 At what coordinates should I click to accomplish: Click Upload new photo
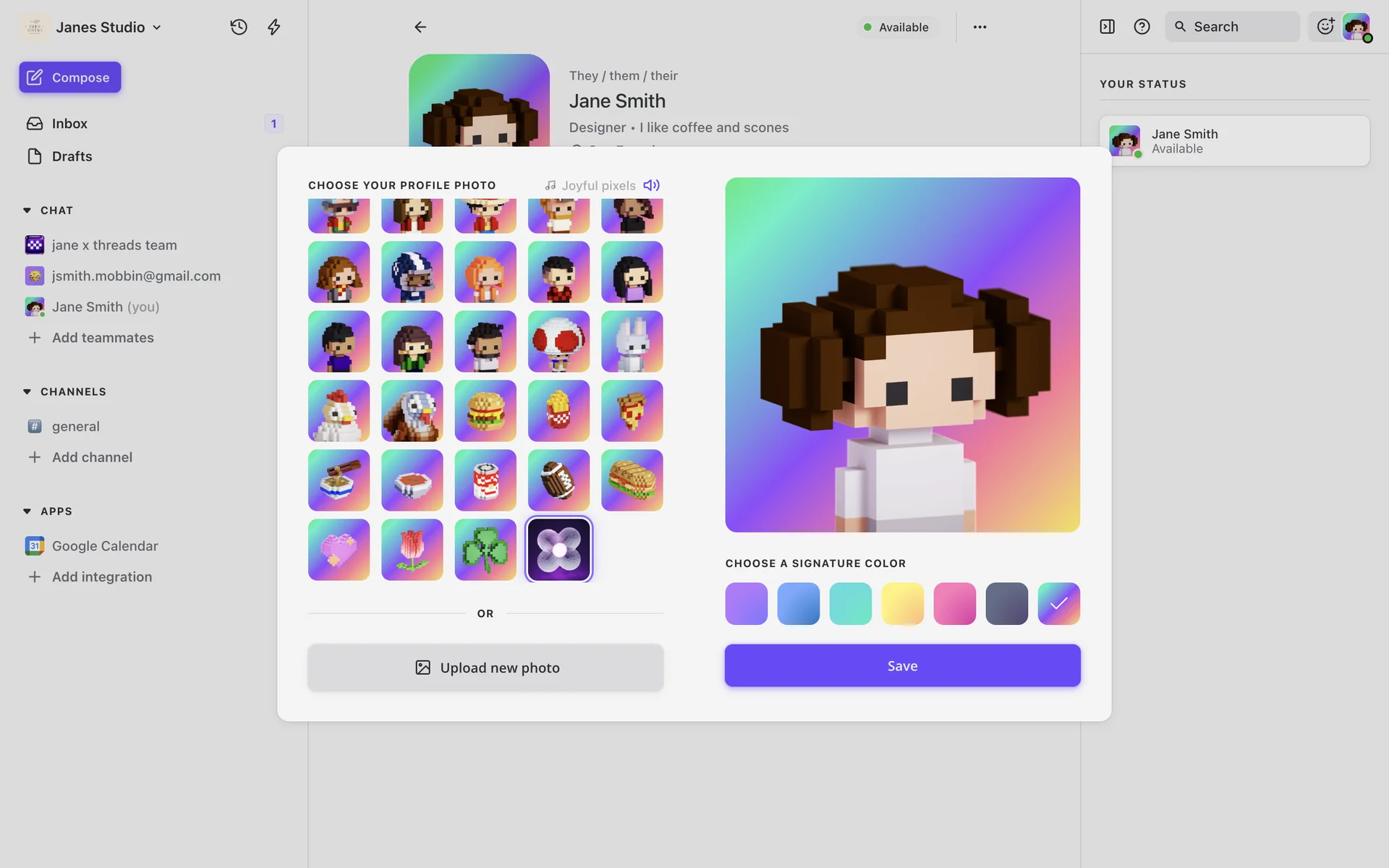[x=485, y=668]
